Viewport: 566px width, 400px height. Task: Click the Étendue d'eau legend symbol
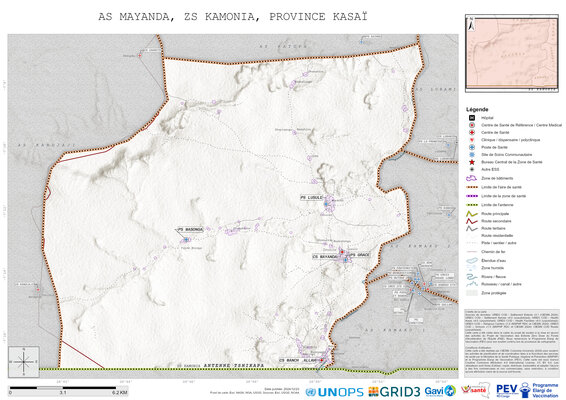click(471, 260)
